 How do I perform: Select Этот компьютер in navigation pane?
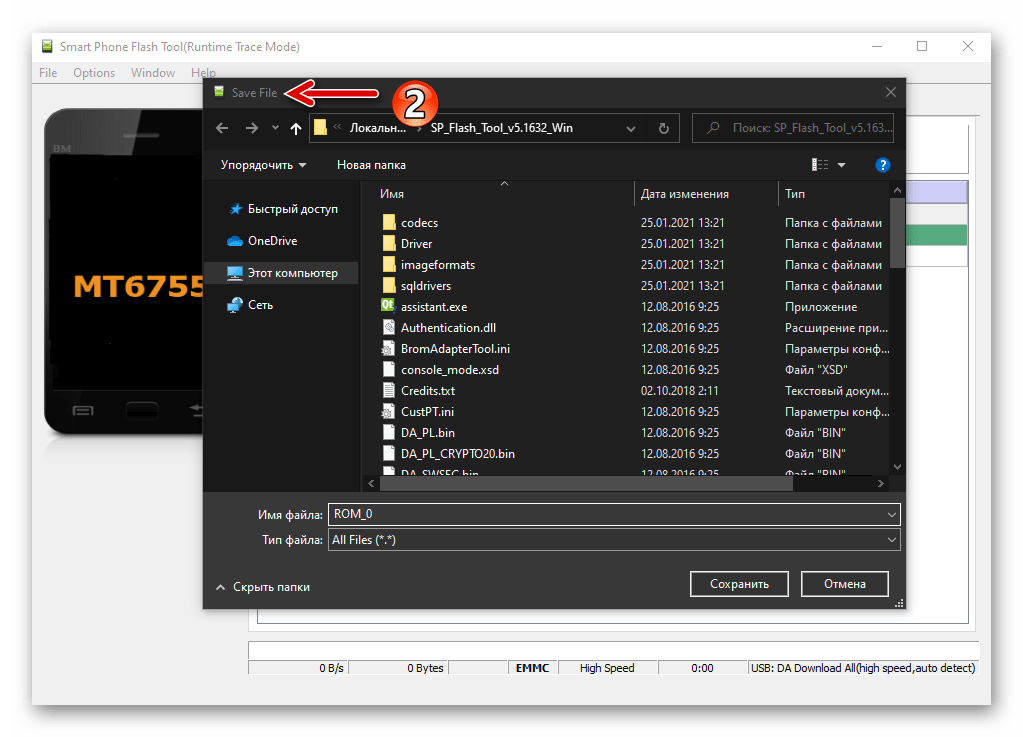tap(282, 273)
